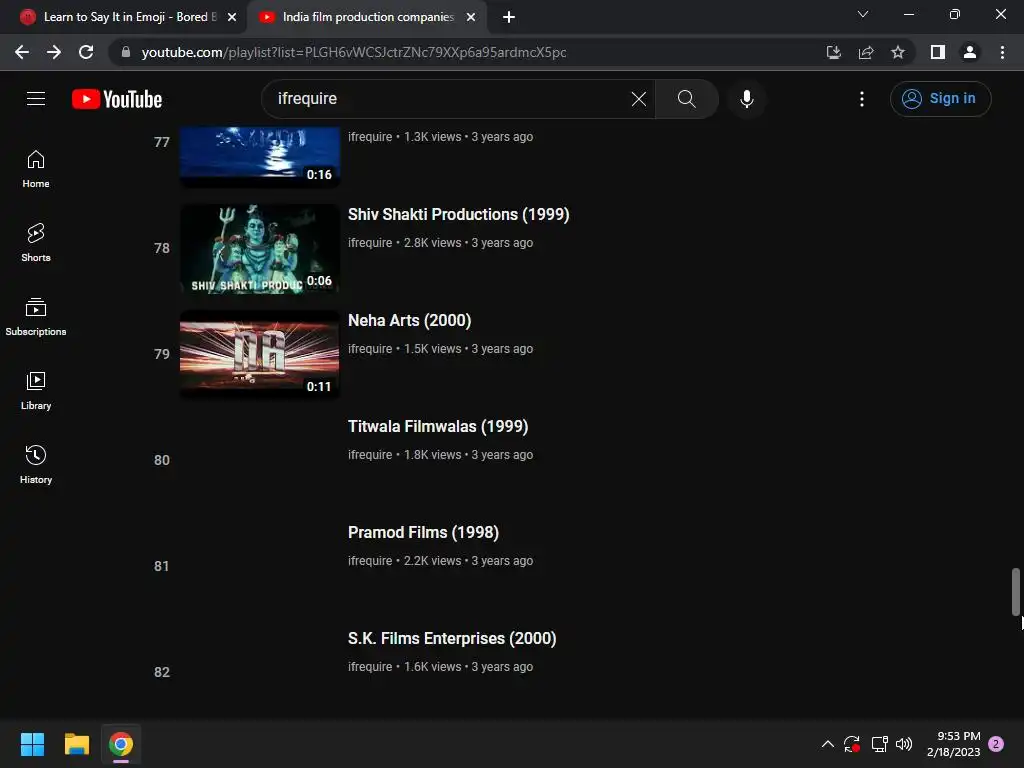Open a new browser tab
The height and width of the screenshot is (768, 1024).
(509, 18)
